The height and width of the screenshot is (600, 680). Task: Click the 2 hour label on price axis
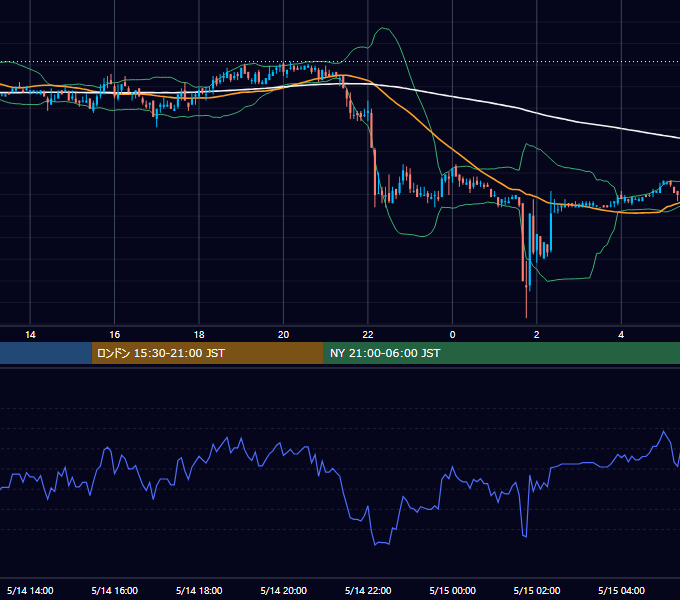point(536,335)
